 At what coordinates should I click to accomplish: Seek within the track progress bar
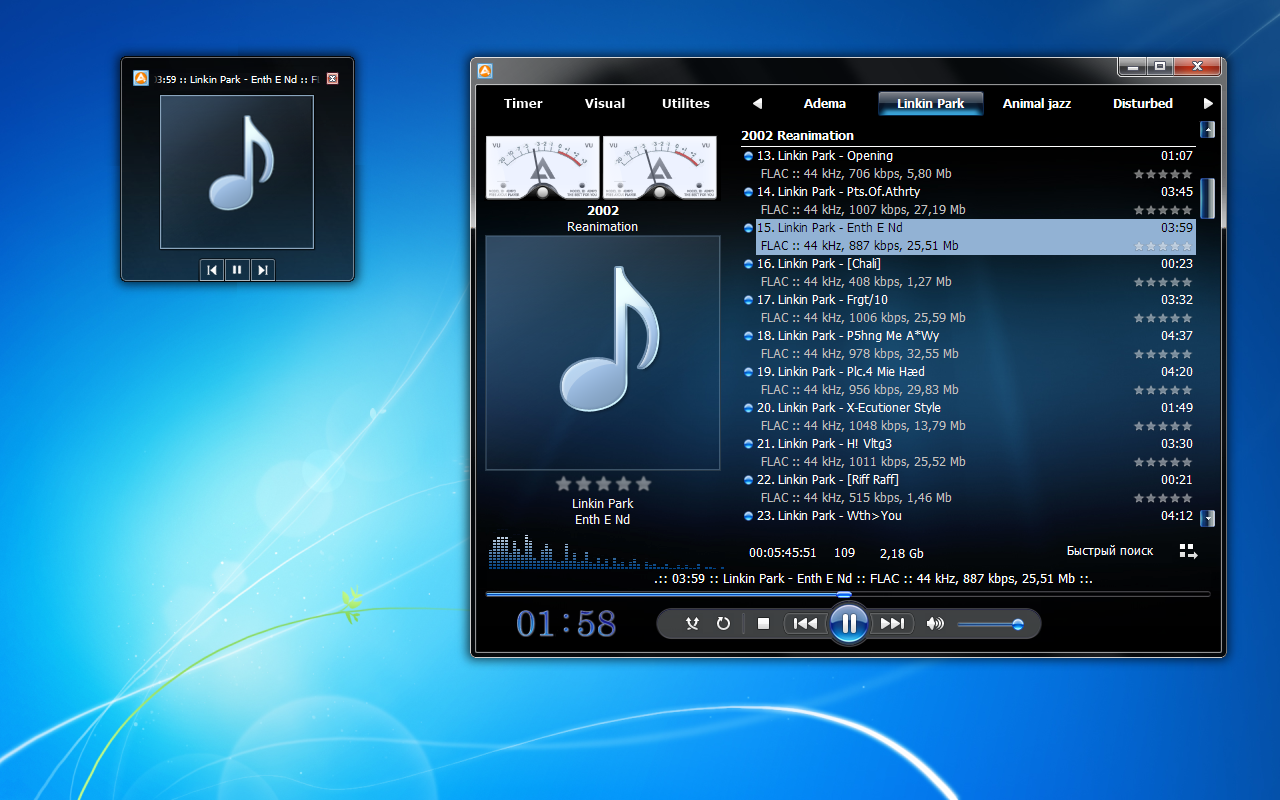point(847,594)
